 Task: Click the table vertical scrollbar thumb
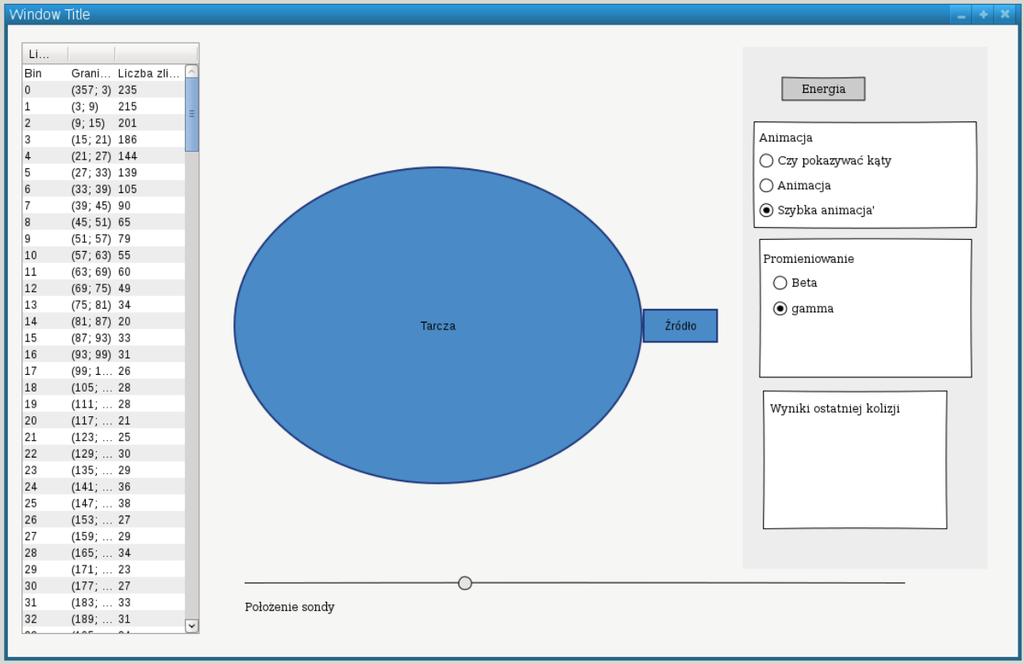[191, 115]
